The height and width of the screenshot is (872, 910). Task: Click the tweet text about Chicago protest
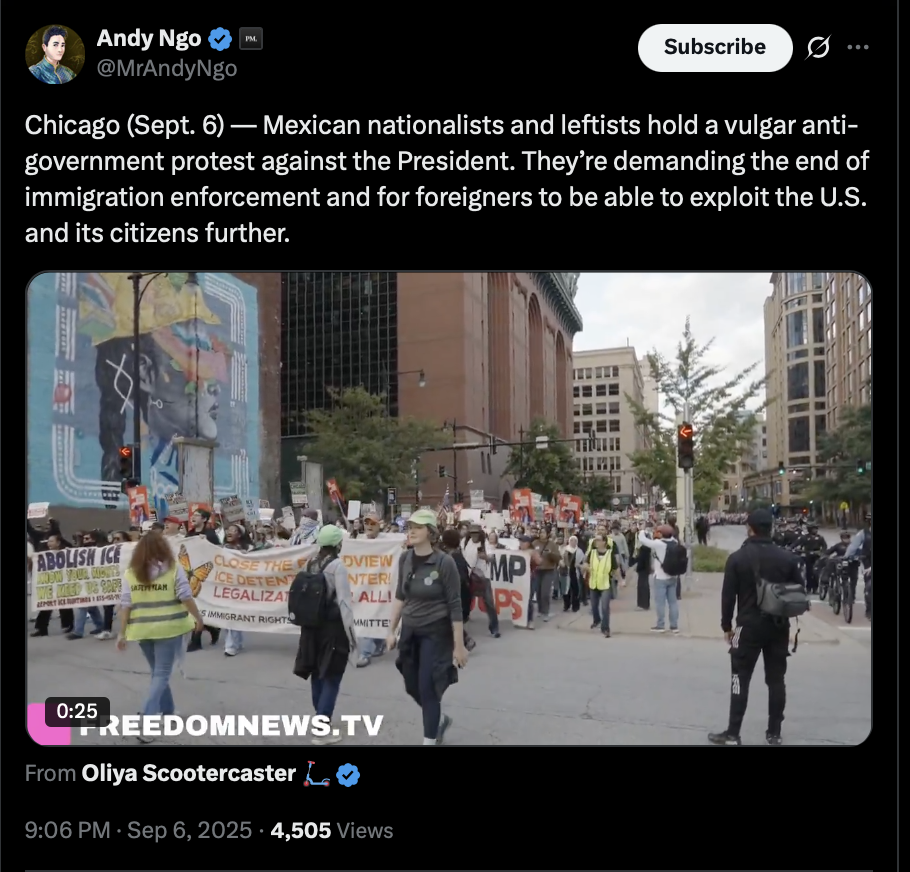pos(447,179)
